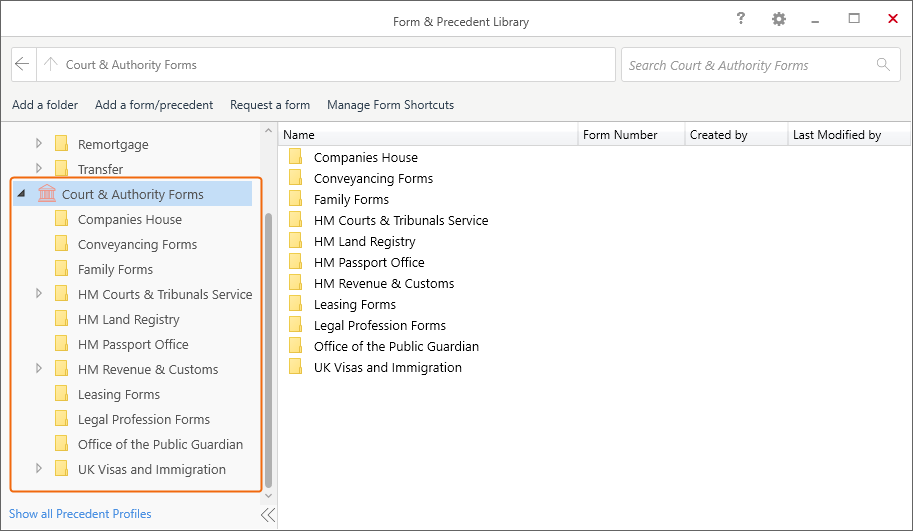The width and height of the screenshot is (913, 531).
Task: Open Manage Form Shortcuts
Action: coord(390,105)
